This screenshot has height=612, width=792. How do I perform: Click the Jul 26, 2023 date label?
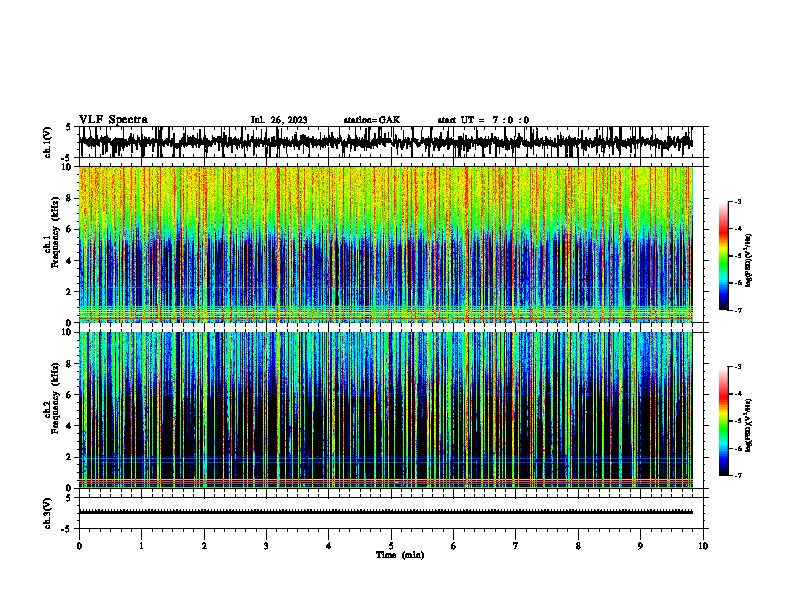click(279, 120)
